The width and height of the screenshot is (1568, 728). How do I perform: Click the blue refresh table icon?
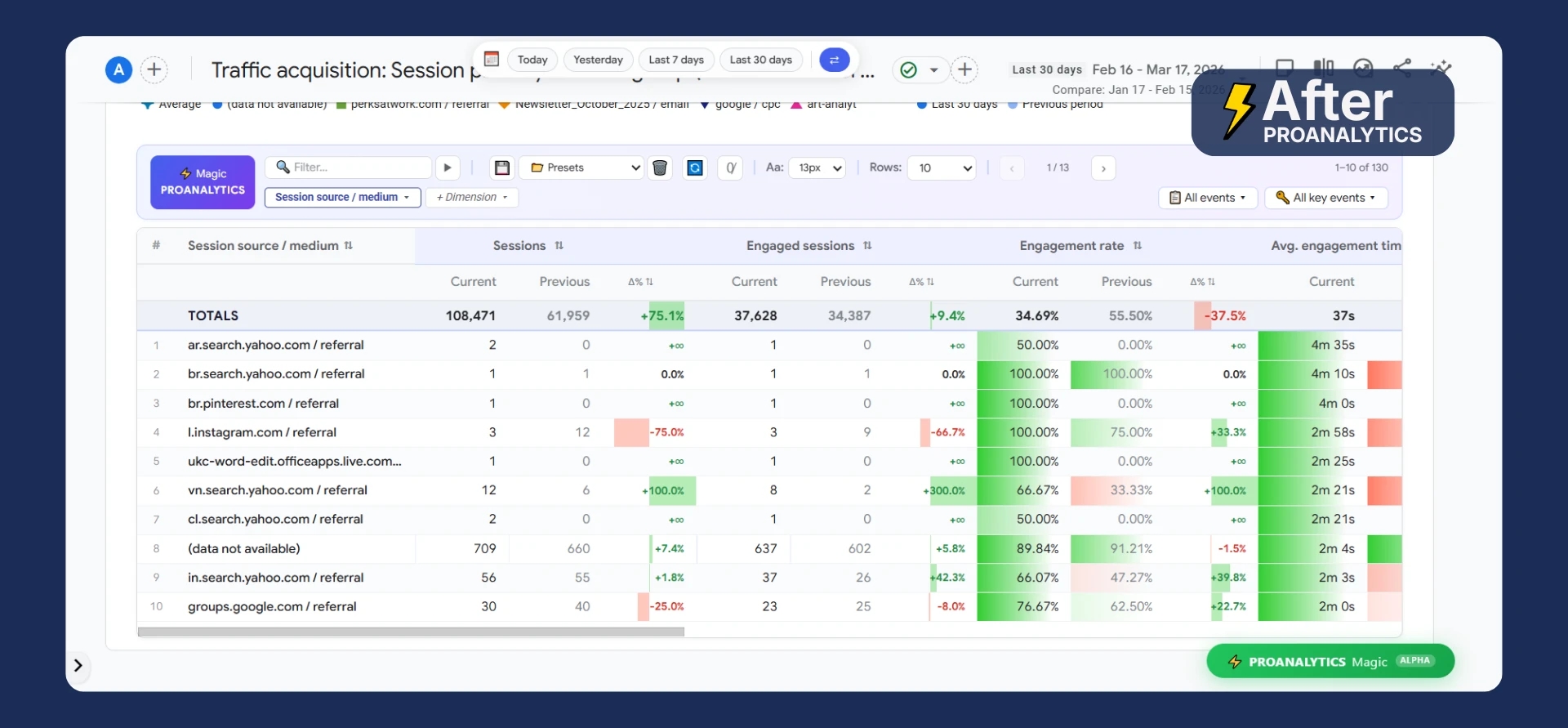coord(695,167)
